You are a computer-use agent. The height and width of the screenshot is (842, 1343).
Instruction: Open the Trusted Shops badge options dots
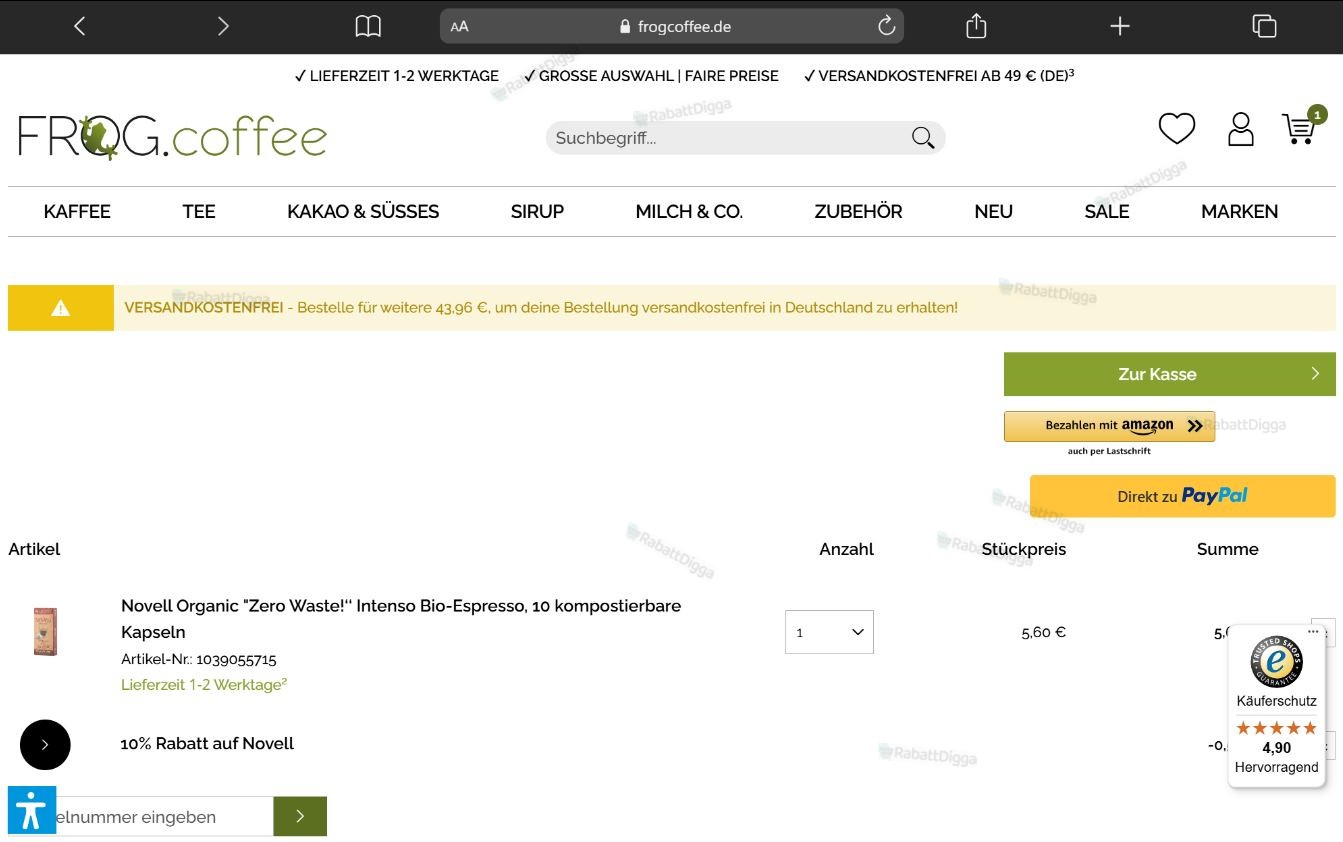pyautogui.click(x=1313, y=632)
